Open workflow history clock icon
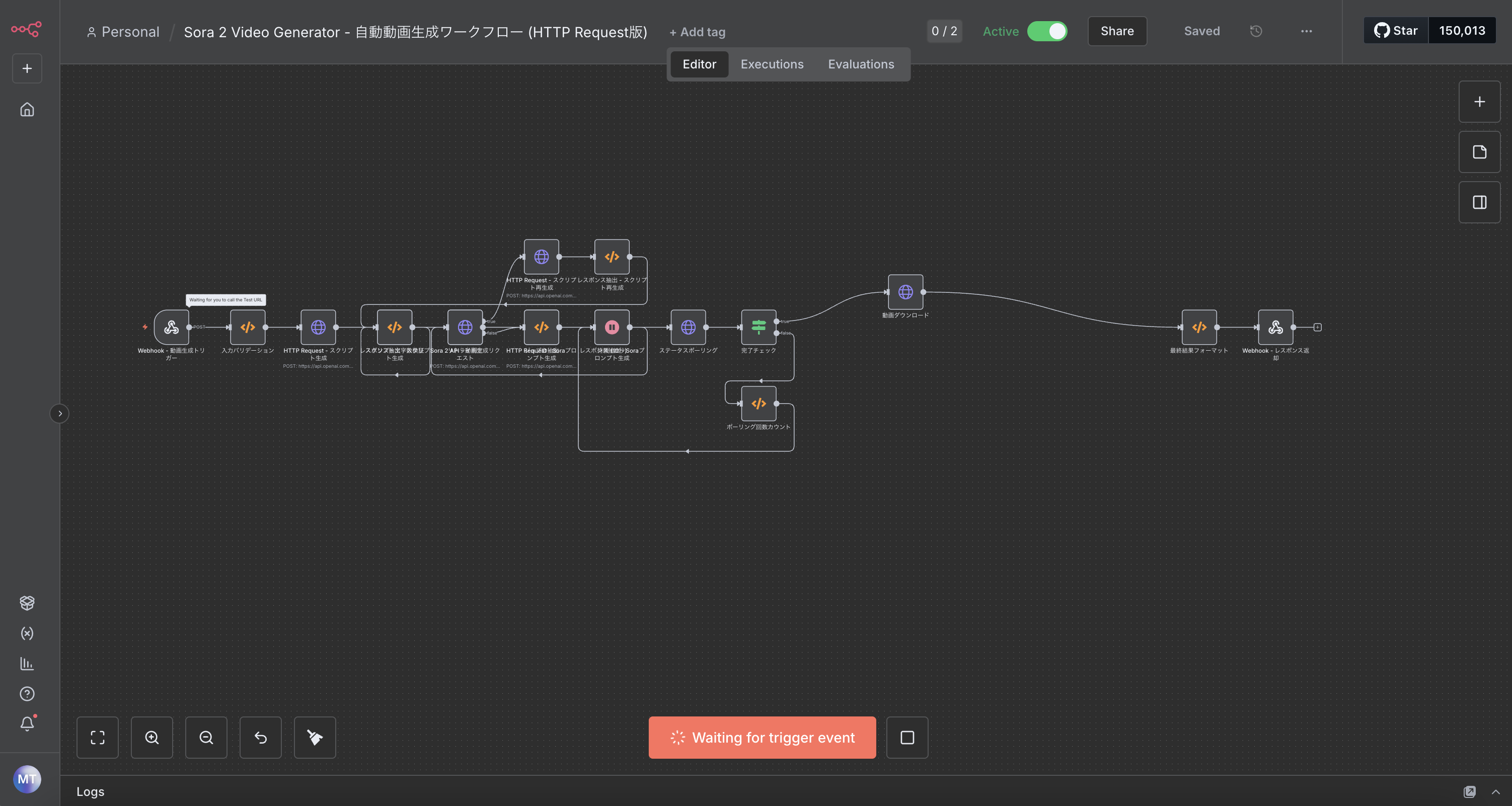 pyautogui.click(x=1255, y=31)
